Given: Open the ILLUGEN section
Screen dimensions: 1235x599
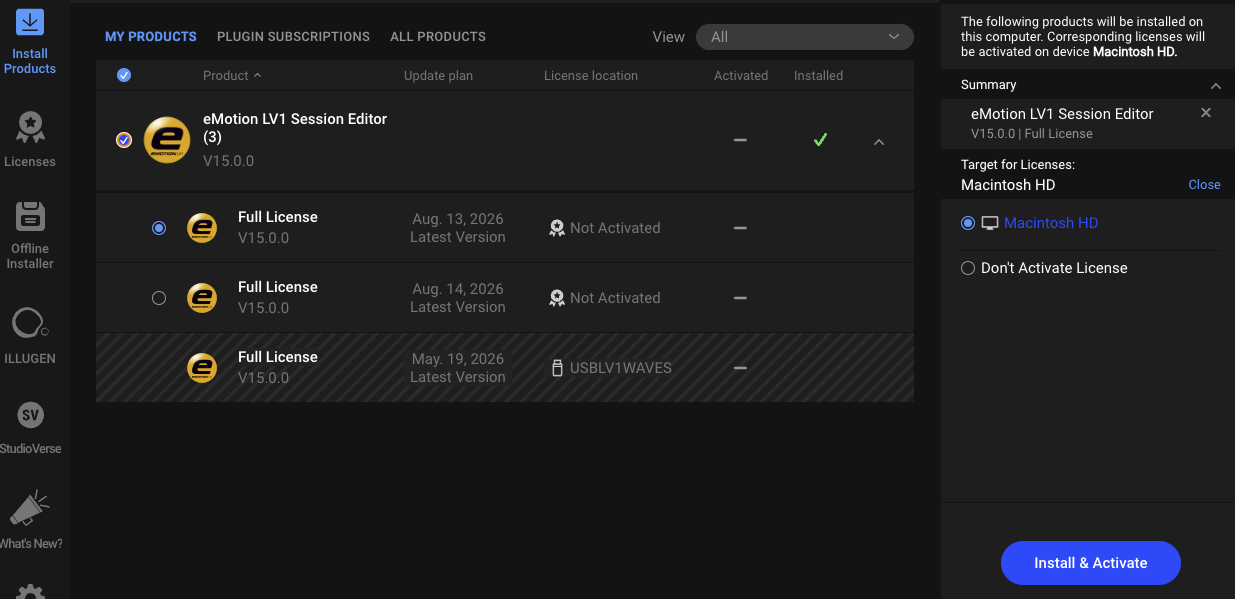Looking at the screenshot, I should pos(30,335).
